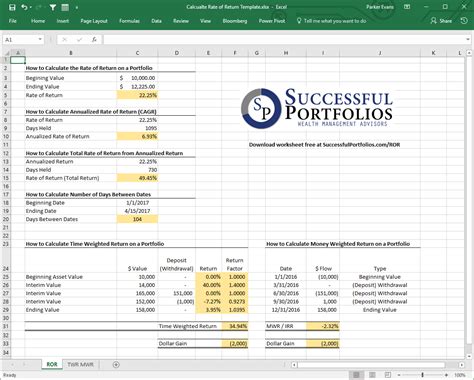Screen dimensions: 474x380
Task: Click the zoom out minus button
Action: [399, 375]
